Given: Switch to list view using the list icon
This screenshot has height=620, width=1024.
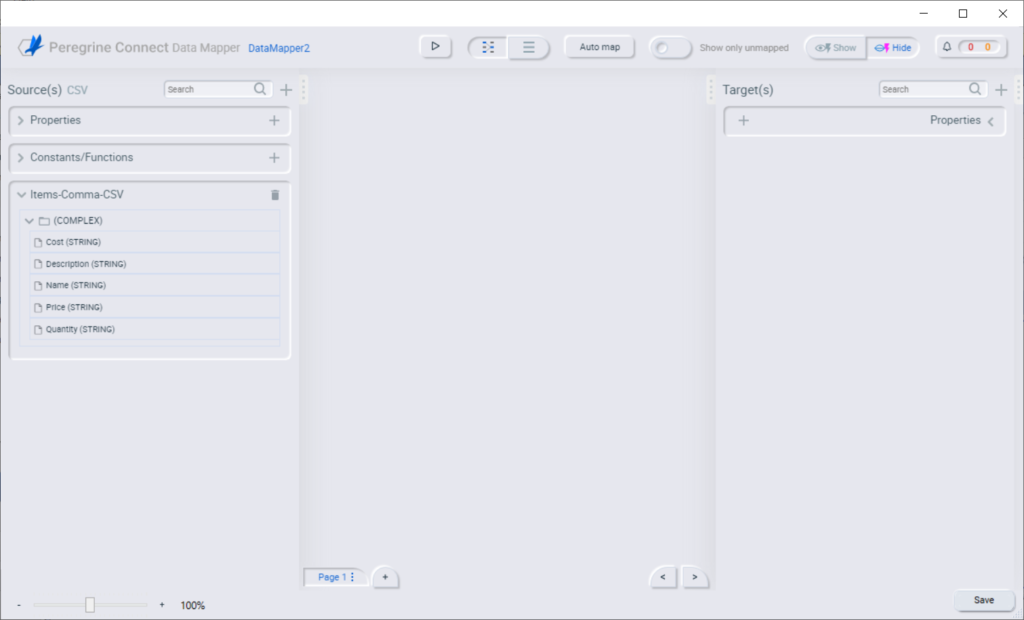Looking at the screenshot, I should click(x=528, y=46).
